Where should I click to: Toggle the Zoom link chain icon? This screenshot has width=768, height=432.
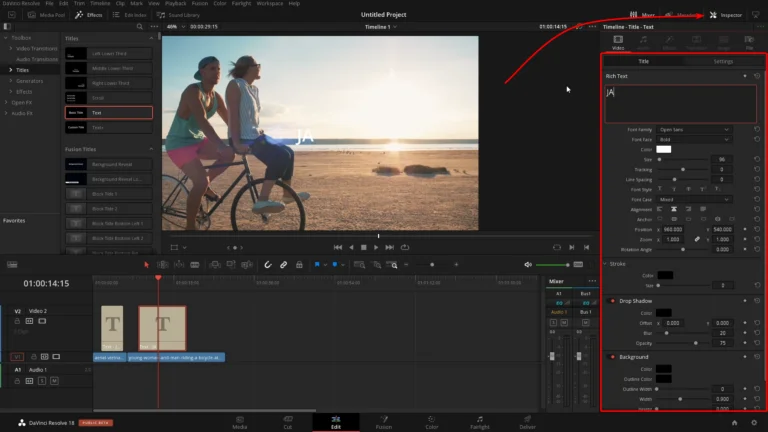697,239
